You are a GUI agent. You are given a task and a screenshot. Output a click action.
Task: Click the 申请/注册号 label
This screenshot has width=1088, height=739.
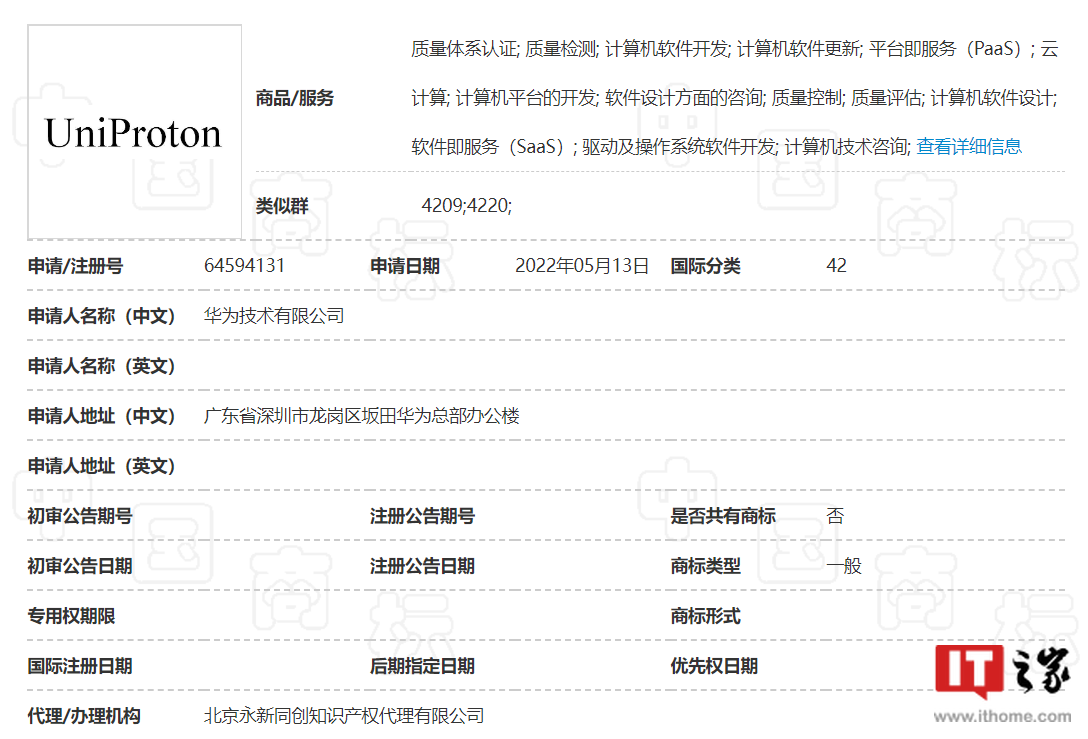coord(76,266)
